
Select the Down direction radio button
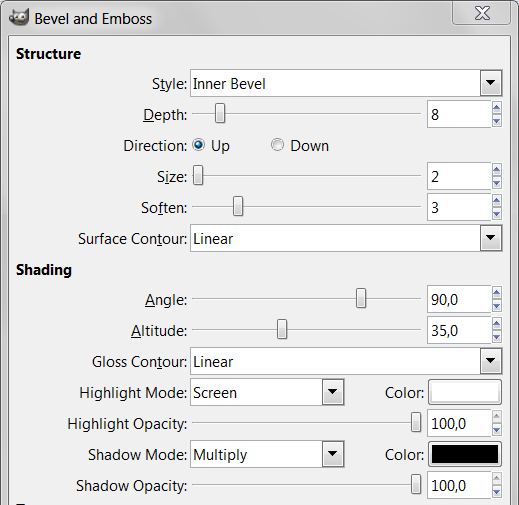277,145
